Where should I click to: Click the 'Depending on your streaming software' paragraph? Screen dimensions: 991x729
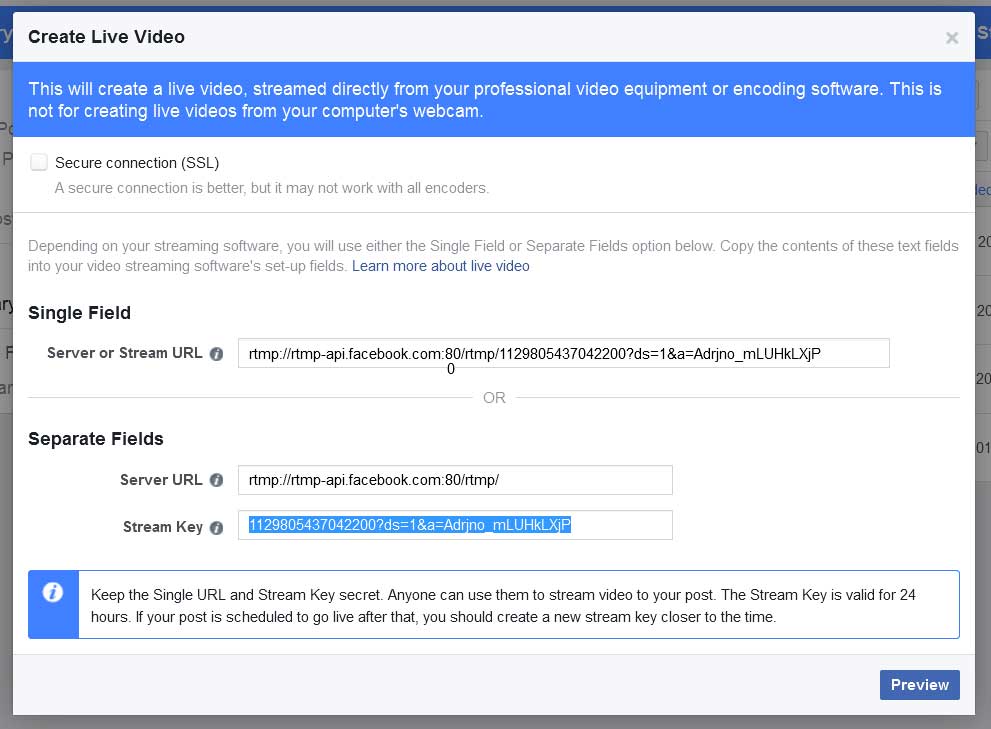tap(494, 255)
